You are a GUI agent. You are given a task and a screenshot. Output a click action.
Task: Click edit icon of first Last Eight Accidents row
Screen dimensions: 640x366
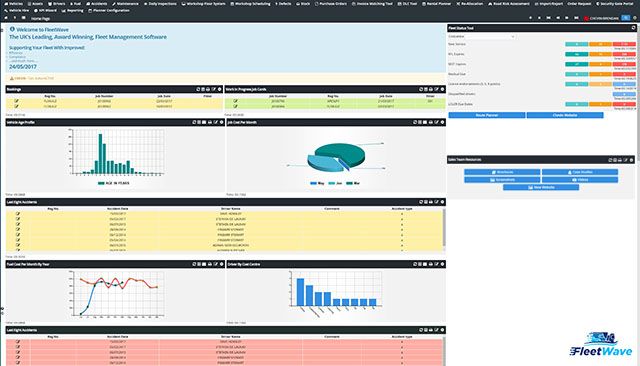click(18, 213)
